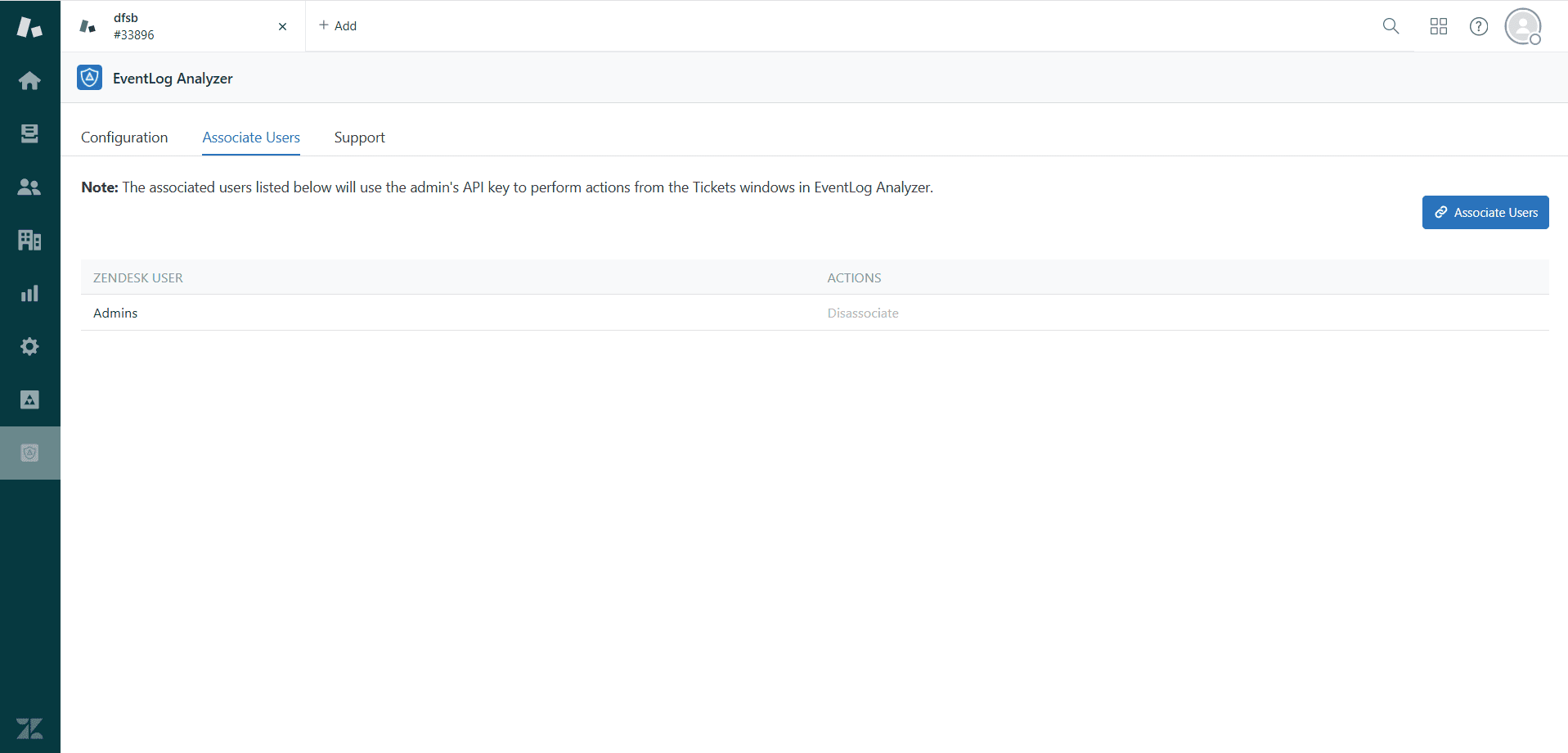Open the Reporting bar-chart icon
The width and height of the screenshot is (1568, 753).
tap(29, 293)
